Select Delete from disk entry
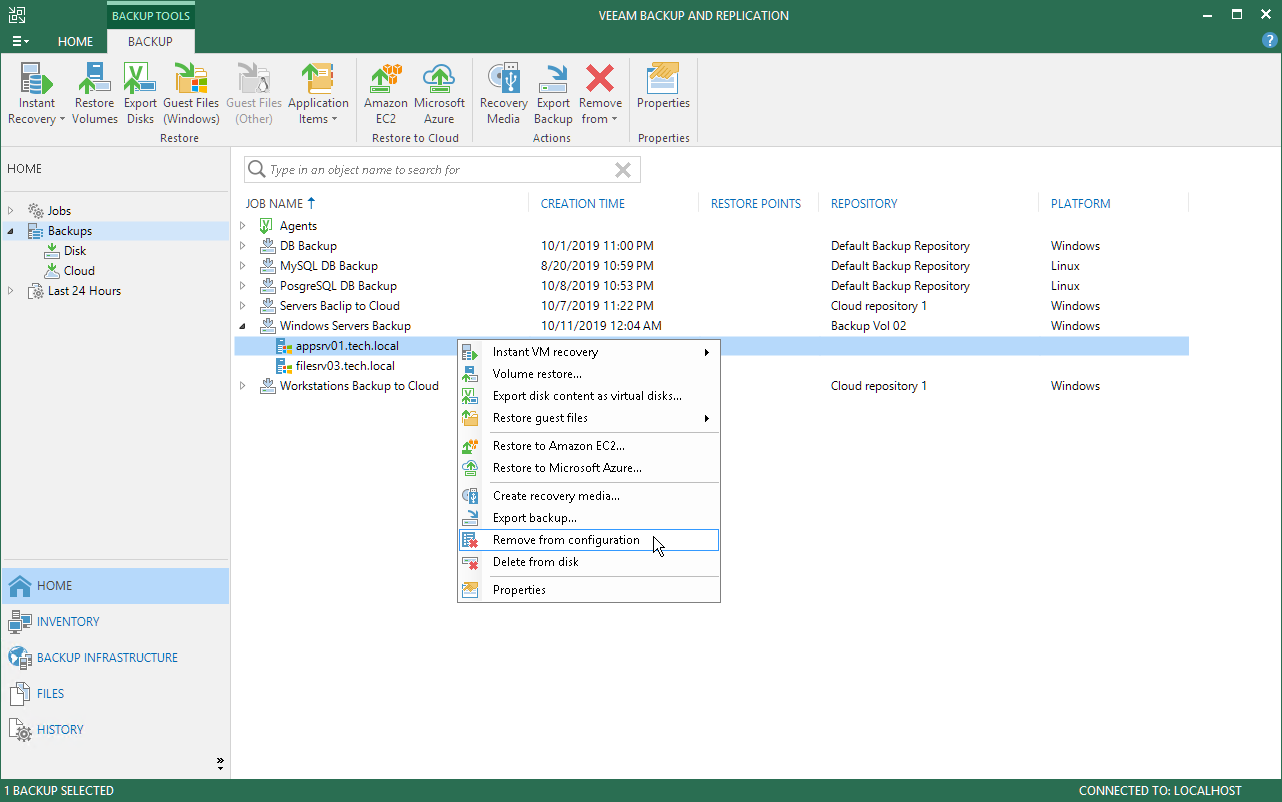This screenshot has width=1282, height=802. (589, 562)
